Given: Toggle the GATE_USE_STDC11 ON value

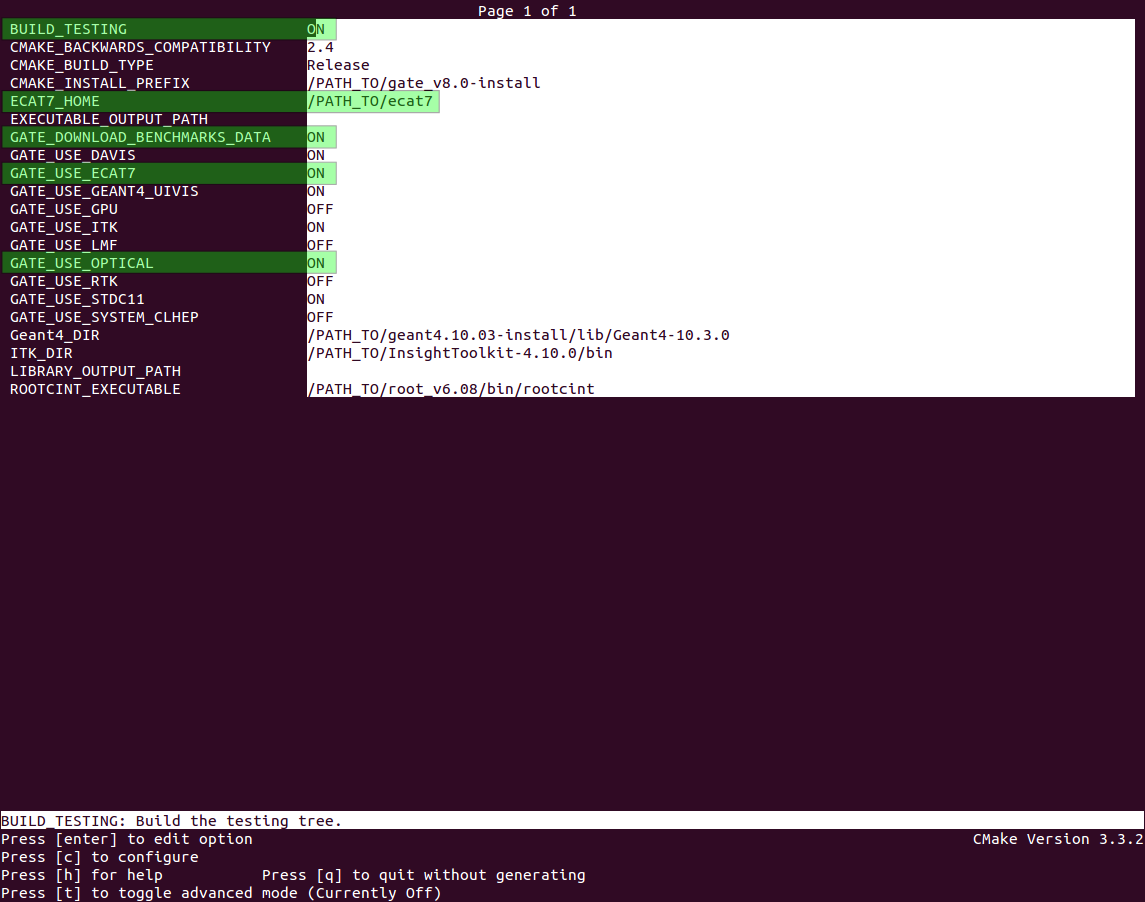Looking at the screenshot, I should [x=316, y=299].
